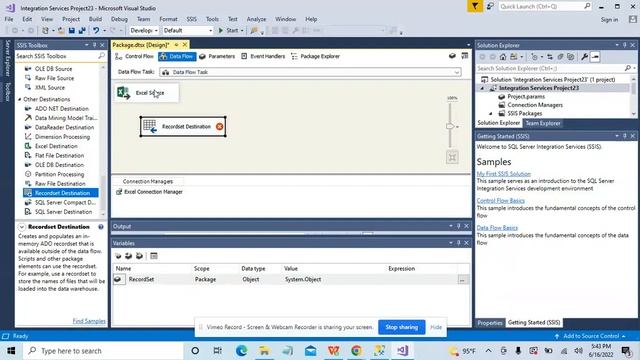Open help icon for Recordset Destination
640x360 pixels.
[x=101, y=227]
